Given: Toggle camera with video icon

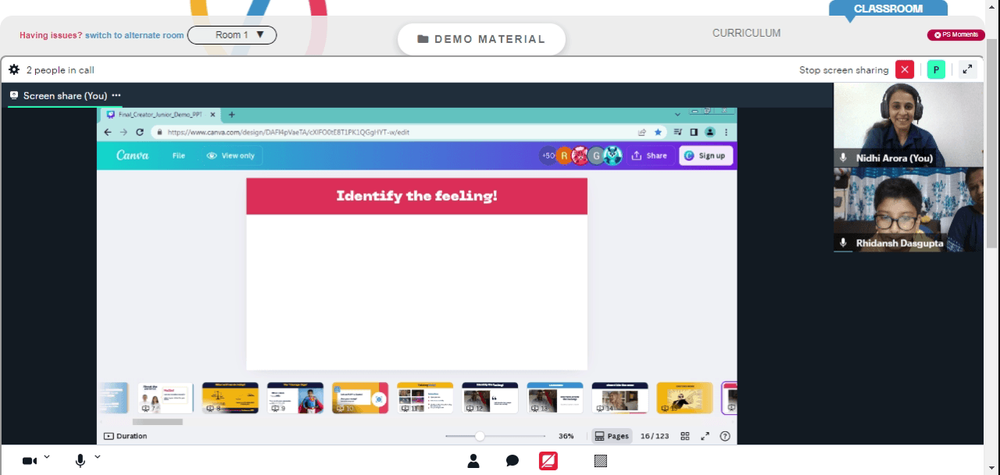Looking at the screenshot, I should coord(29,461).
